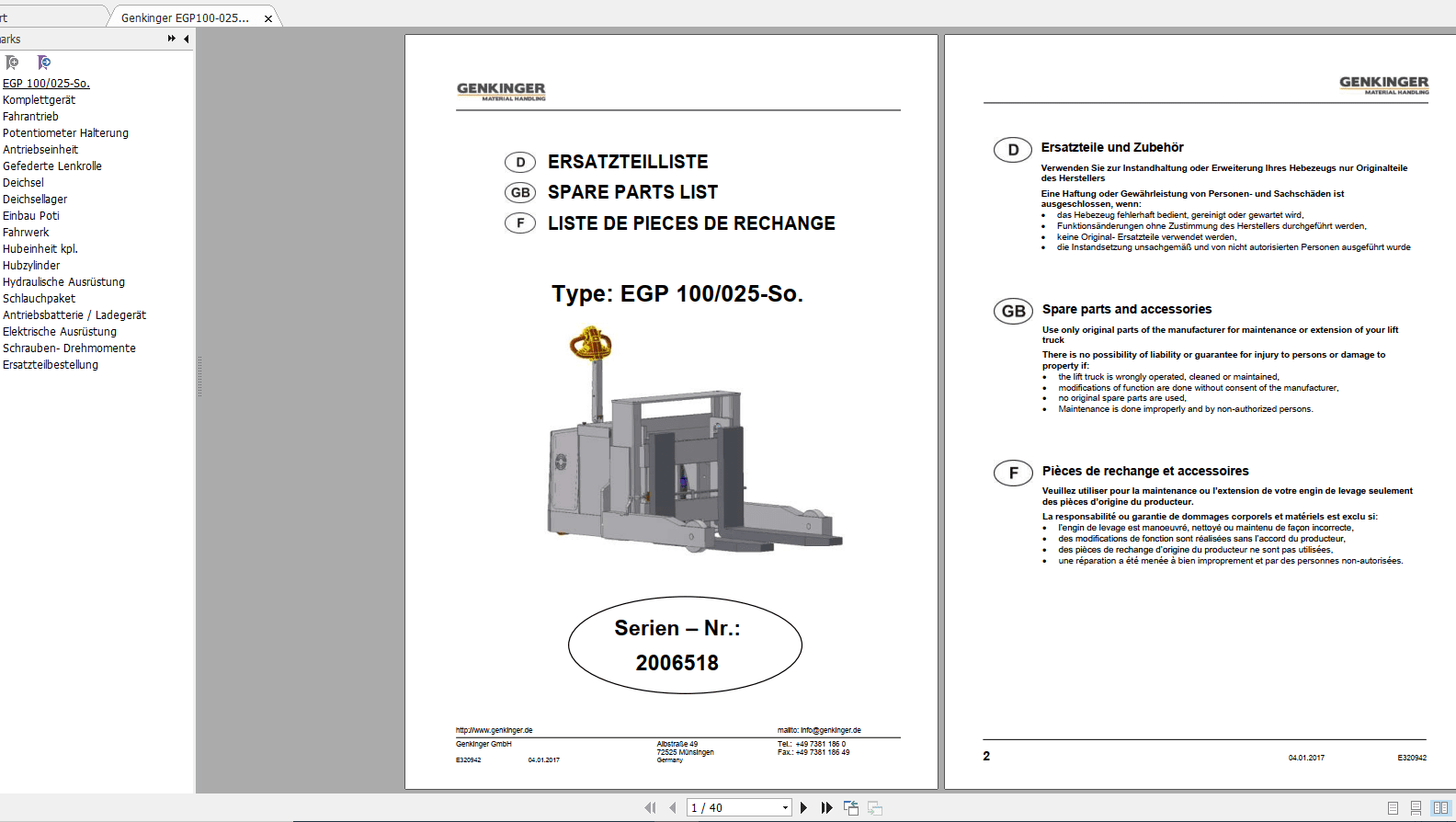Open the Fahrantrieb bookmark
The width and height of the screenshot is (1456, 822).
(x=30, y=116)
